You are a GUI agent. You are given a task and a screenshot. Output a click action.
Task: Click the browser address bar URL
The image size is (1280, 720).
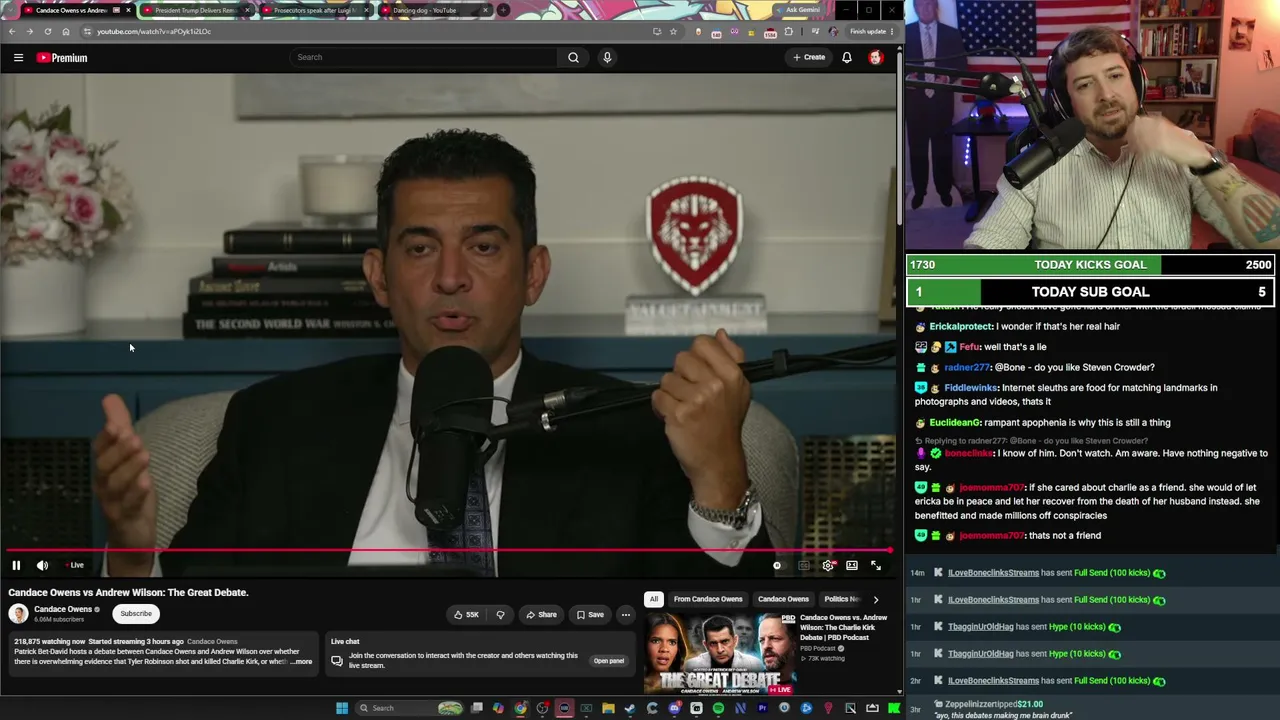click(154, 31)
